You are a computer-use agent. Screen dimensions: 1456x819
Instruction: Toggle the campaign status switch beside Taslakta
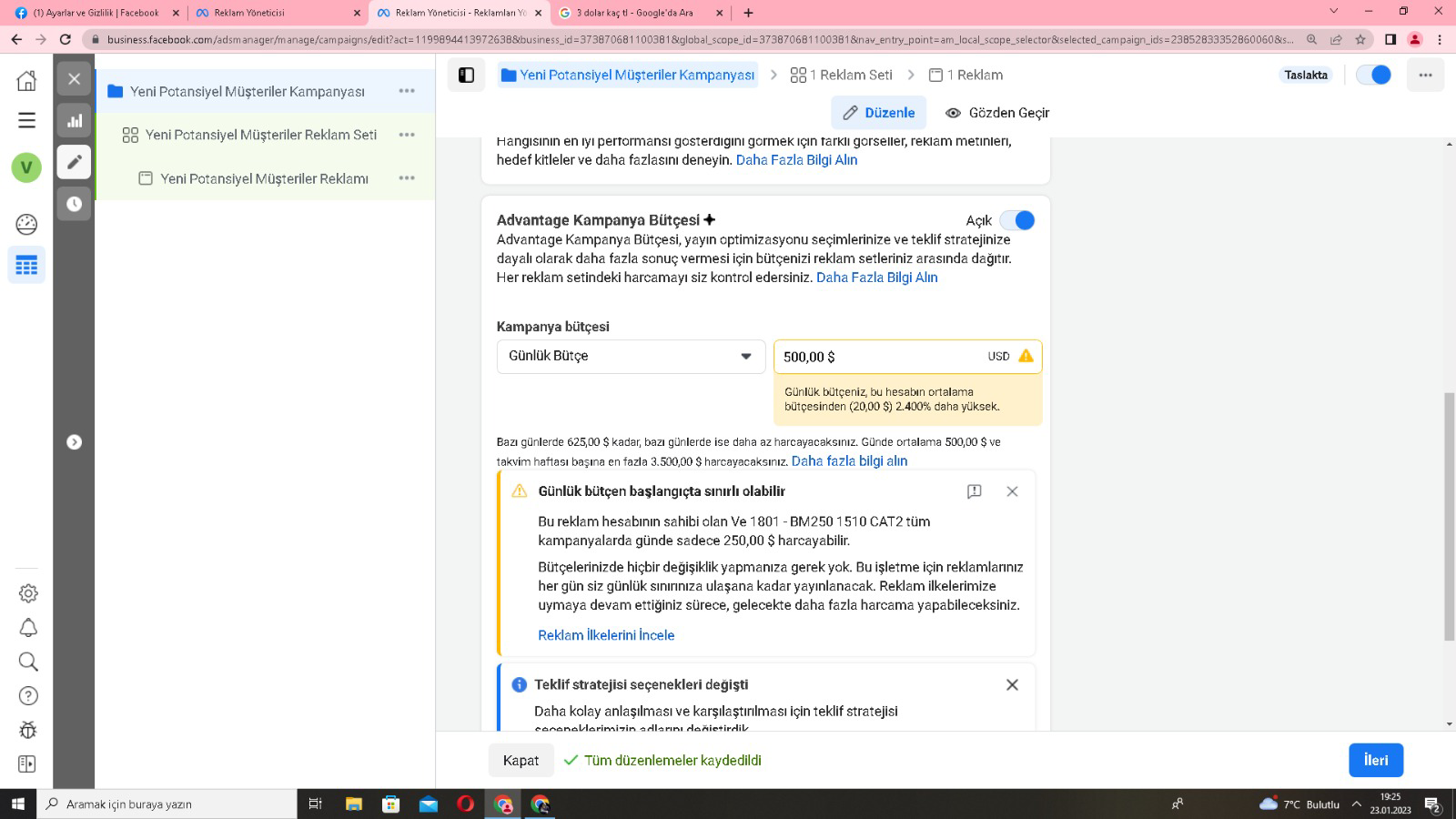point(1374,75)
